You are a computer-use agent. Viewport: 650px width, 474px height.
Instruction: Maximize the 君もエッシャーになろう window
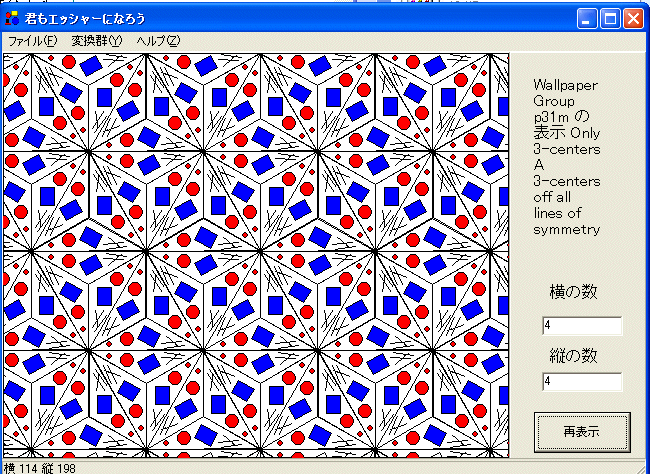pyautogui.click(x=610, y=19)
